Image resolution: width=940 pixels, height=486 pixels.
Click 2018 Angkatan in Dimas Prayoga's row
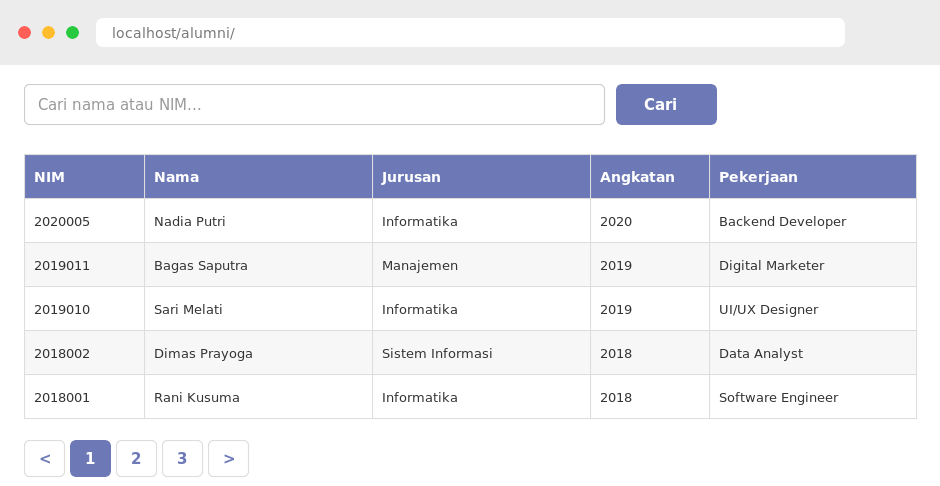(650, 353)
